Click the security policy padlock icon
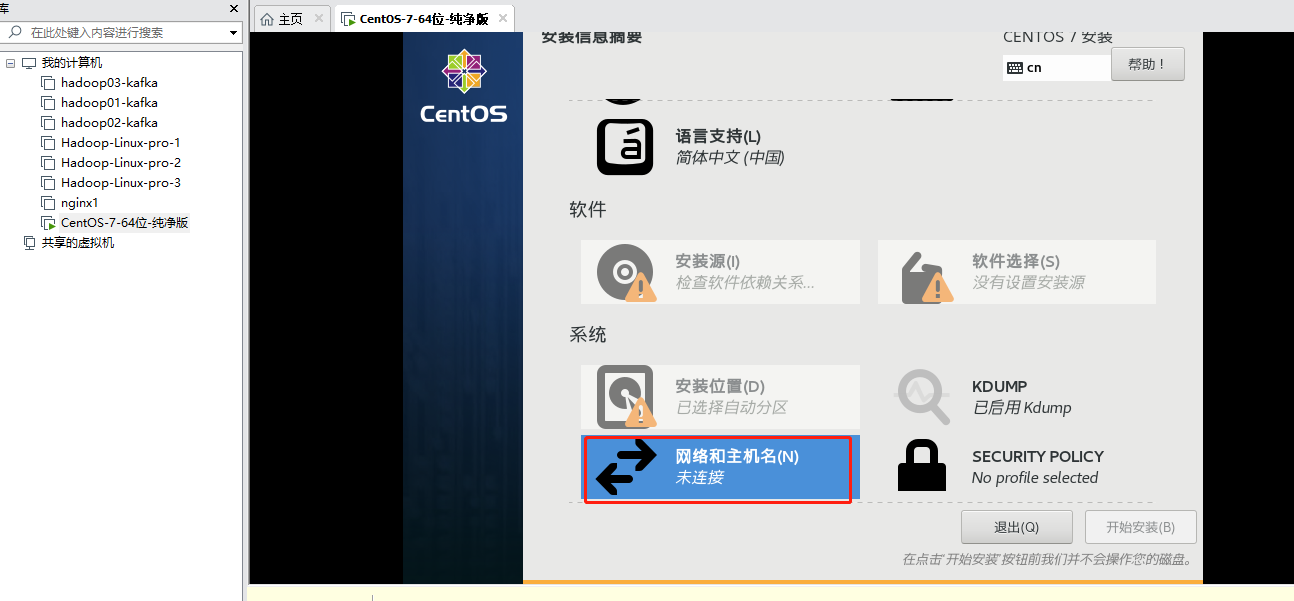Viewport: 1294px width, 601px height. tap(922, 466)
